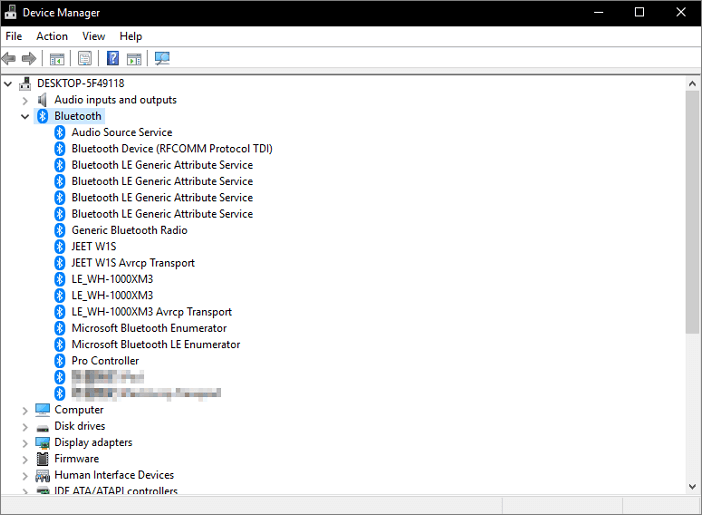Click Scan for hardware changes icon
The height and width of the screenshot is (515, 702).
pyautogui.click(x=162, y=58)
